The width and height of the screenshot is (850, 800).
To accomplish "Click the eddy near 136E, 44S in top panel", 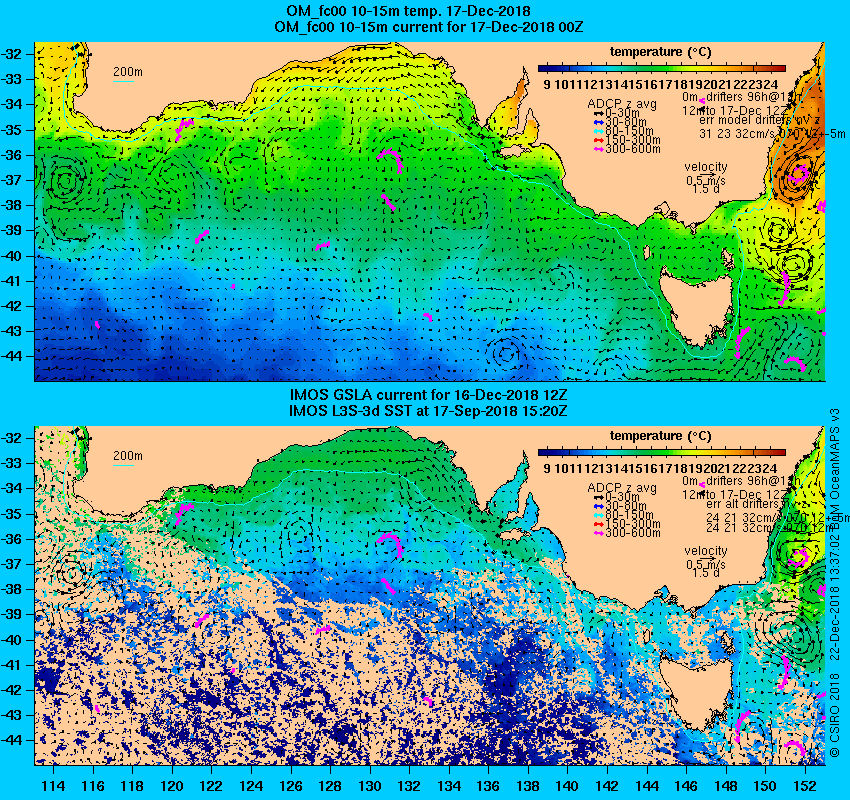I will 506,354.
